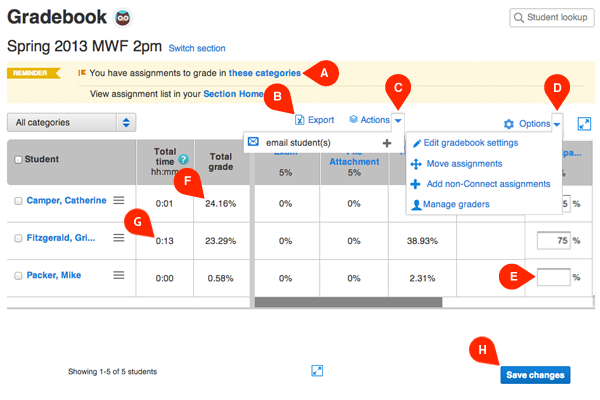Check the select-all Student checkbox

coord(18,159)
